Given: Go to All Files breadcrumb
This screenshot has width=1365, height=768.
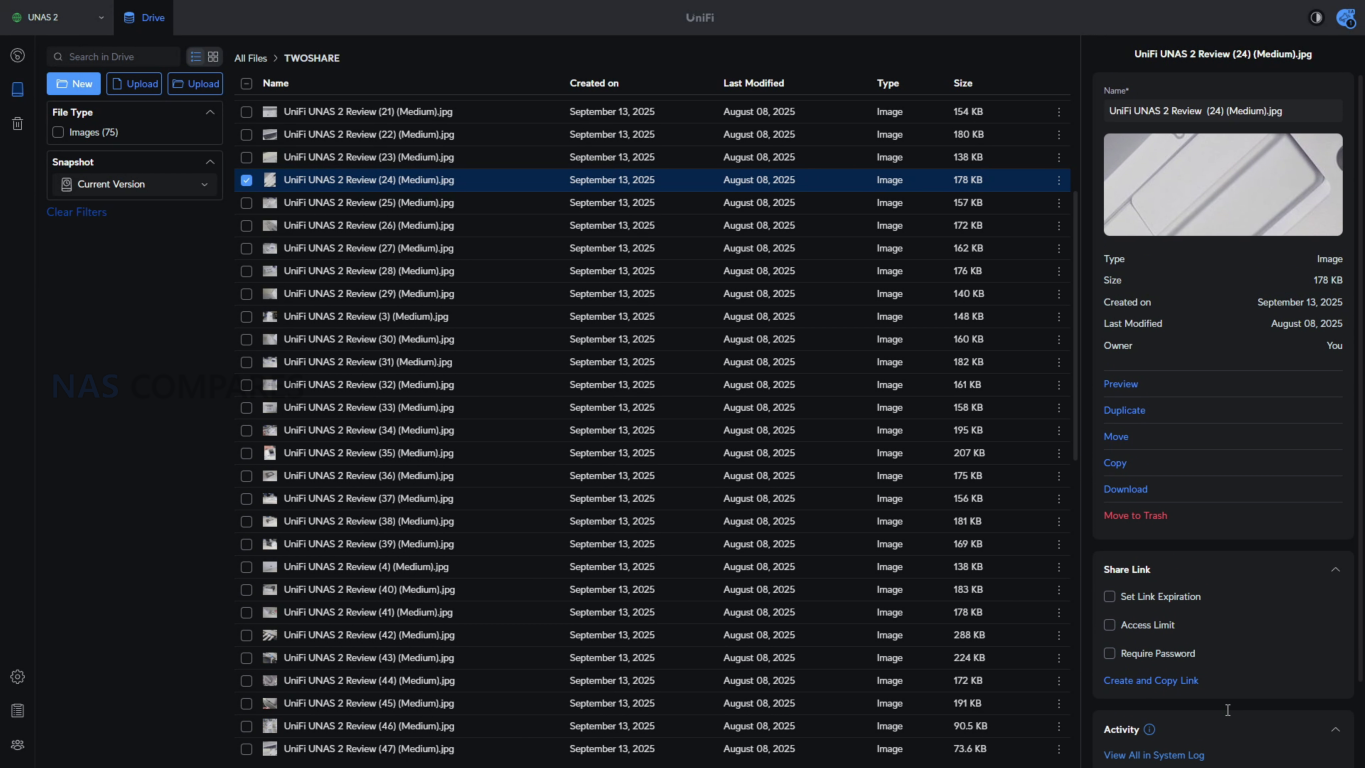Looking at the screenshot, I should (x=251, y=59).
